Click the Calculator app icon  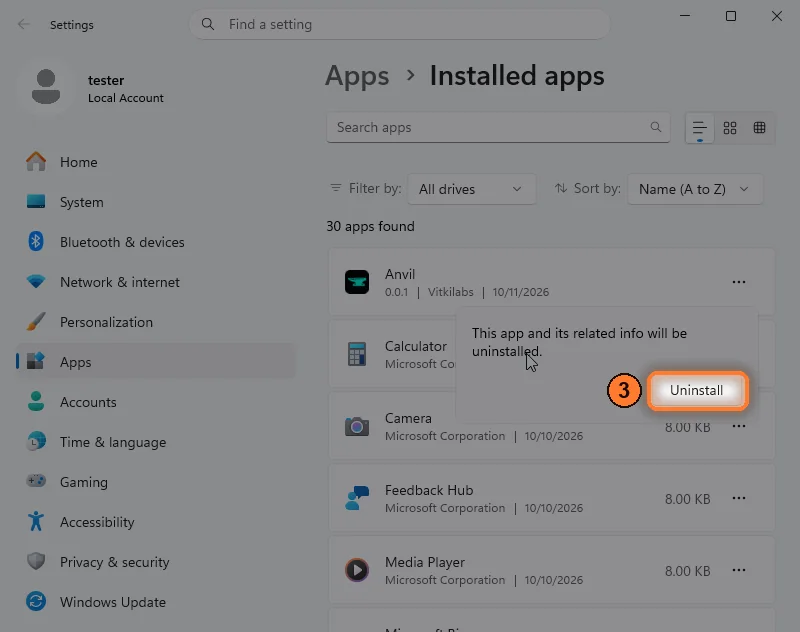tap(357, 354)
